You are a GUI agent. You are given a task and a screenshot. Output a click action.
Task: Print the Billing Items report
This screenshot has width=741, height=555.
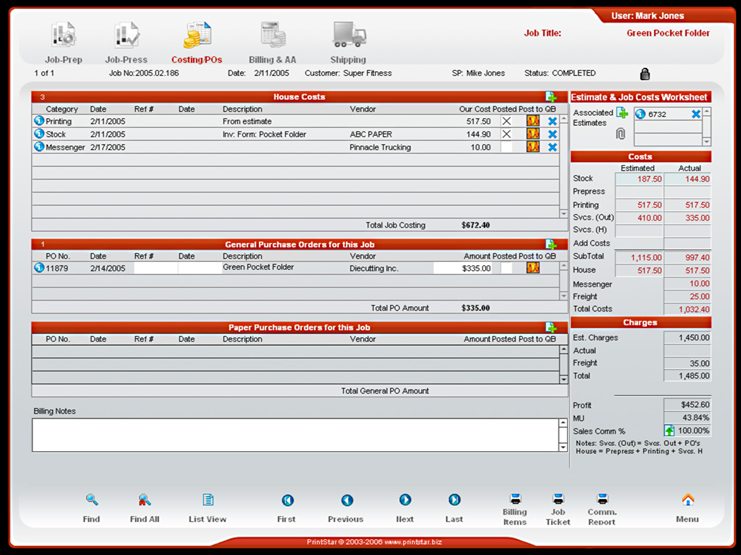coord(515,510)
